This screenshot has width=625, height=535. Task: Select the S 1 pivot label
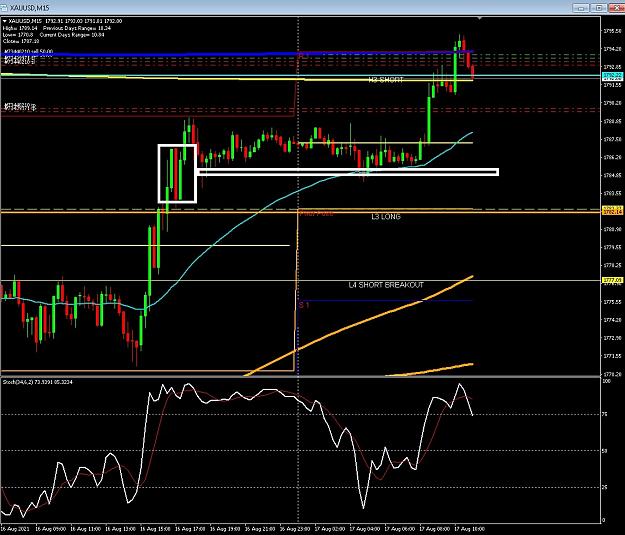coord(304,305)
